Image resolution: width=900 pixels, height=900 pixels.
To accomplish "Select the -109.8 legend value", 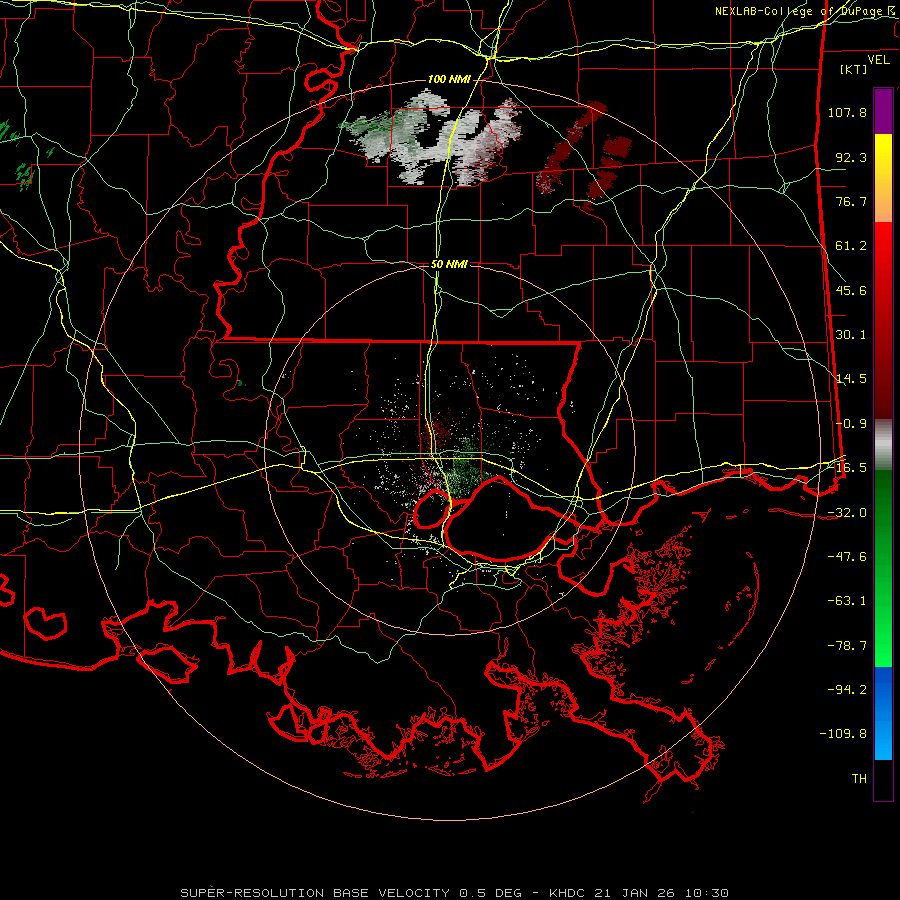I will point(844,734).
